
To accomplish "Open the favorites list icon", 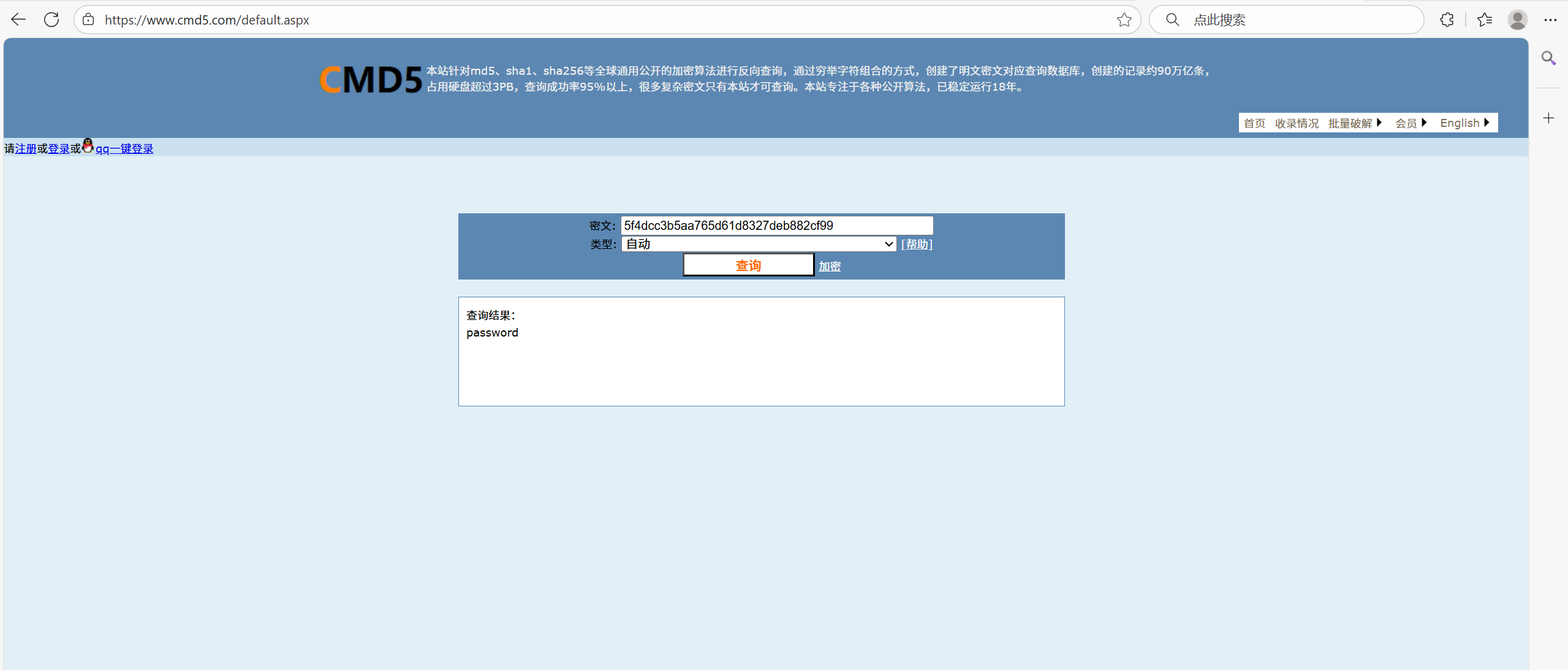I will [1485, 20].
